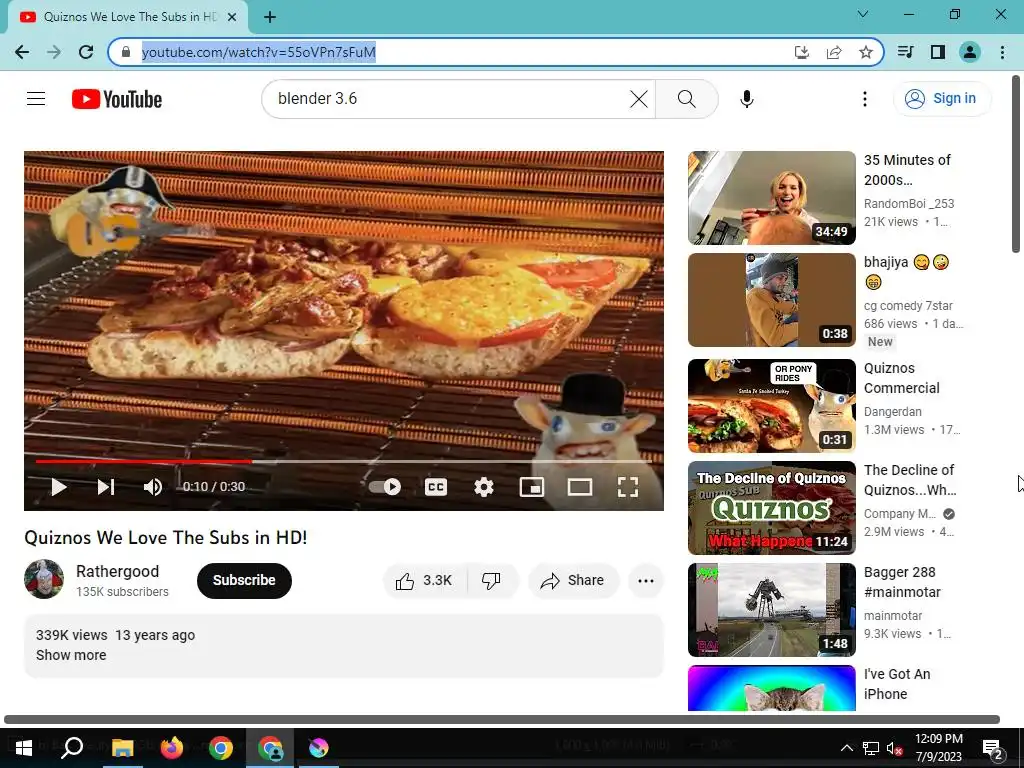
Task: Close the Quiznos We Love The Subs tab
Action: [232, 17]
